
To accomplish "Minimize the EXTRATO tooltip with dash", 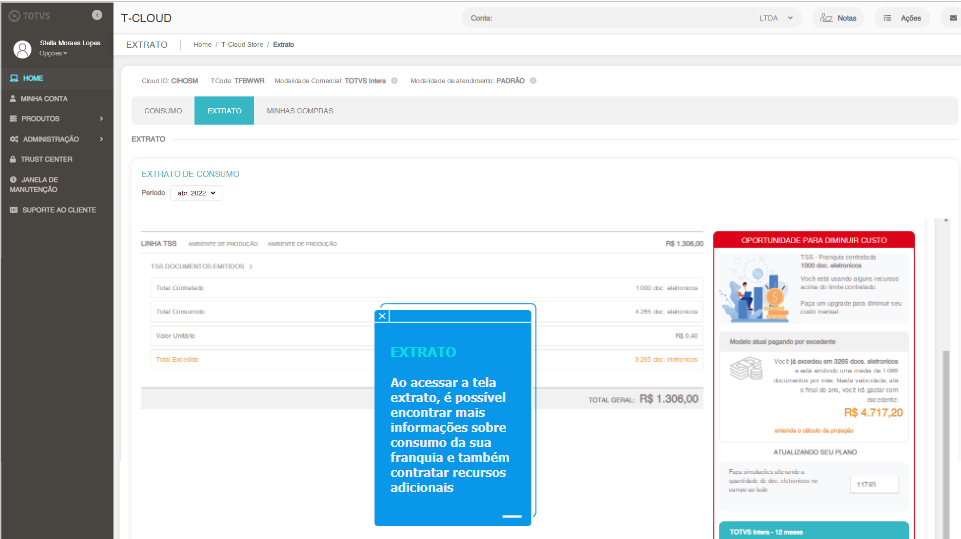I will (512, 516).
